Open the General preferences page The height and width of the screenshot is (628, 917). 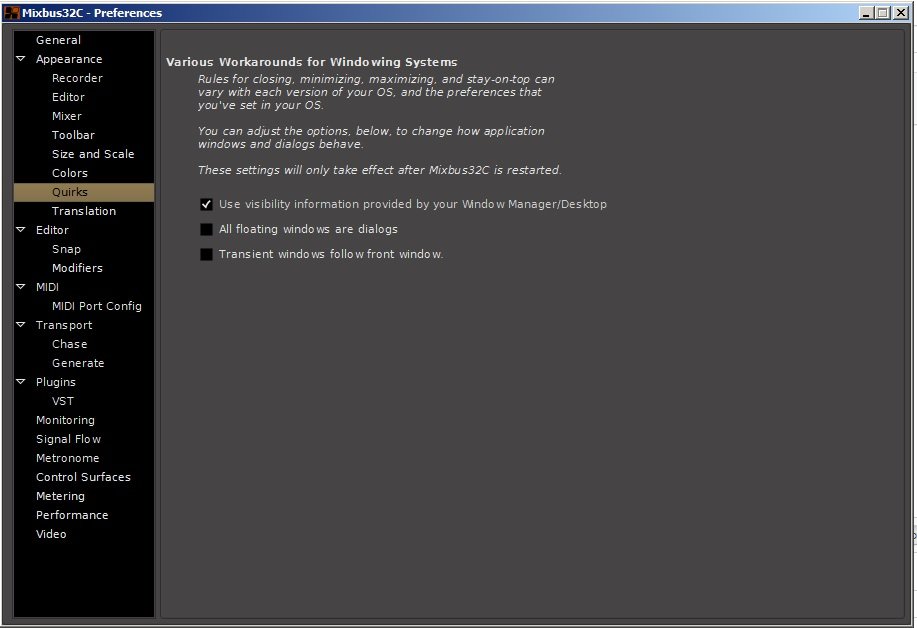pyautogui.click(x=58, y=40)
